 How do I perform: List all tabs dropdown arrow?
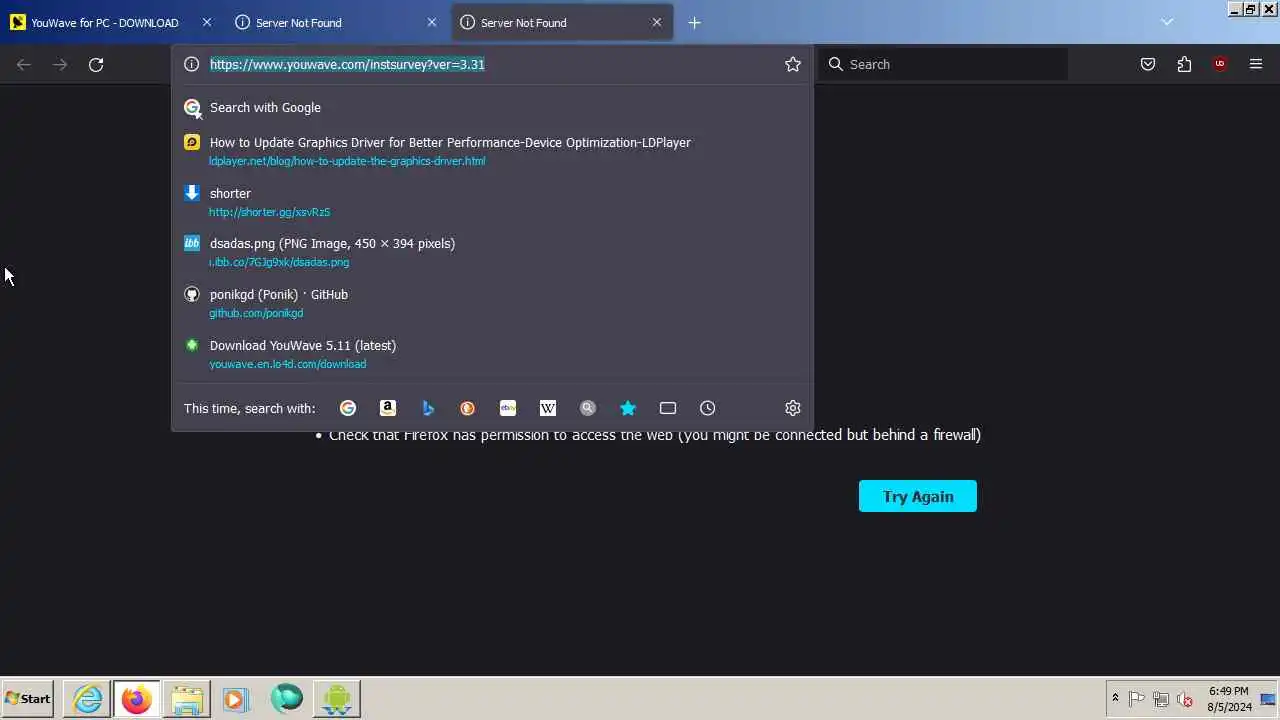point(1167,22)
